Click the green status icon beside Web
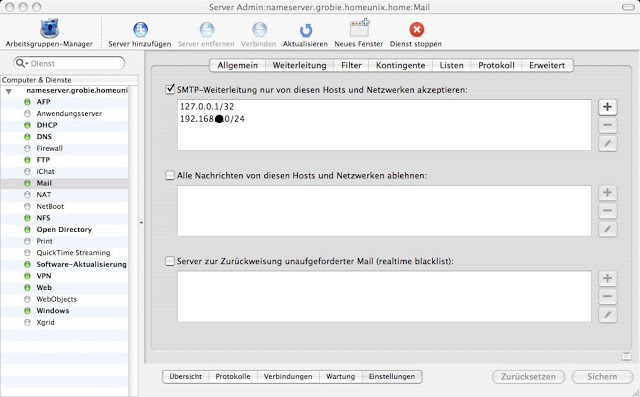 click(x=27, y=287)
